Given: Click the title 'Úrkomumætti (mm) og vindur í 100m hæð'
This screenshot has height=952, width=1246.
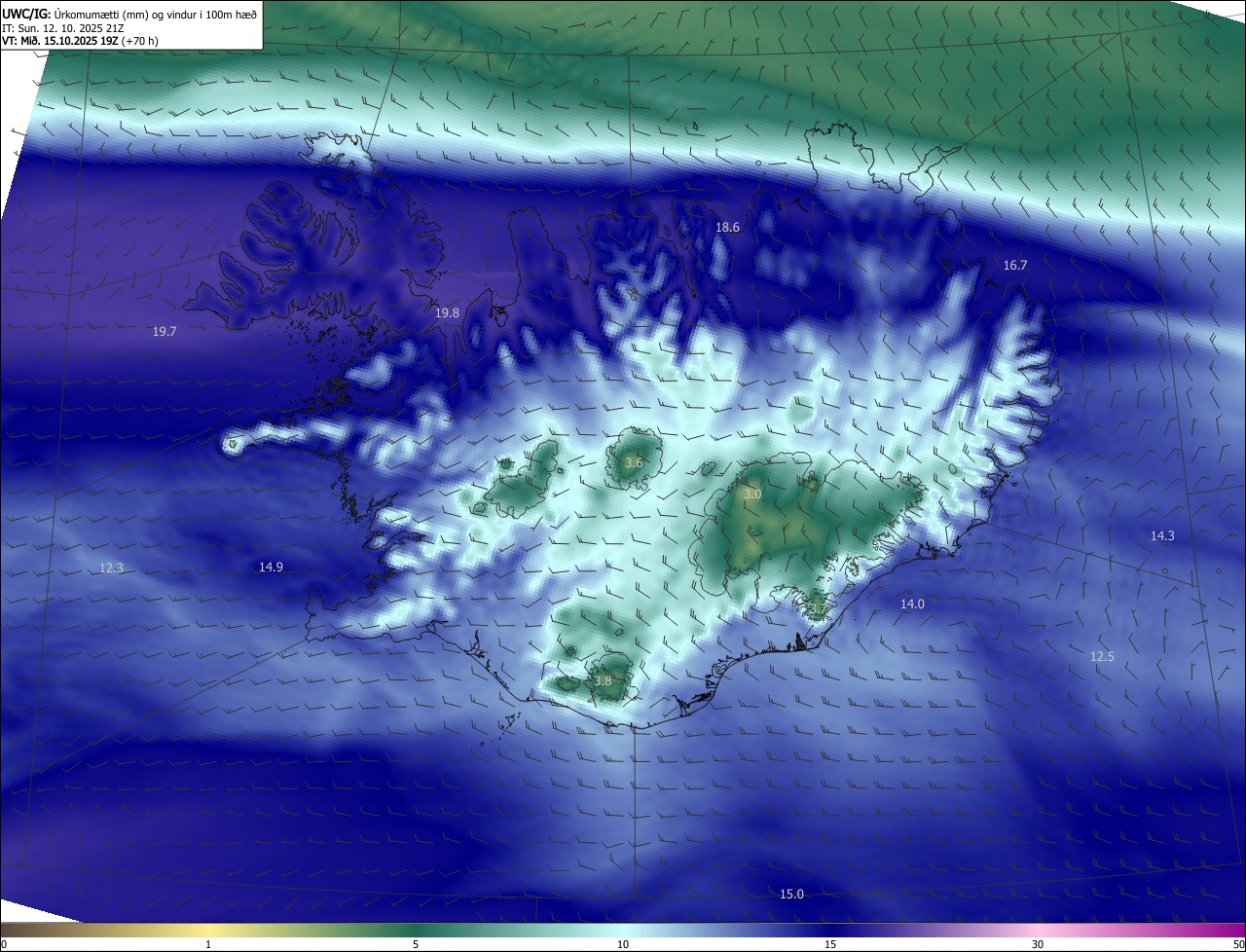Looking at the screenshot, I should (x=156, y=13).
